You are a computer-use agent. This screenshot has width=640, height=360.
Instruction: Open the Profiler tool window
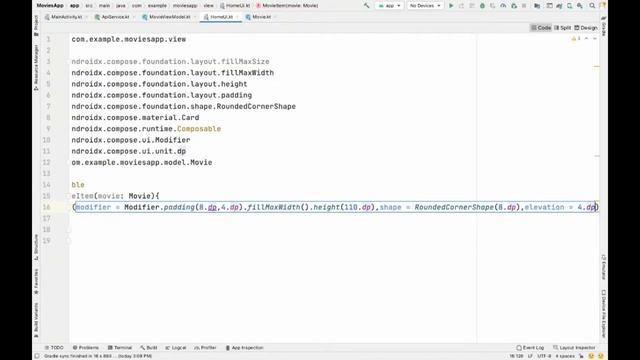pyautogui.click(x=205, y=348)
